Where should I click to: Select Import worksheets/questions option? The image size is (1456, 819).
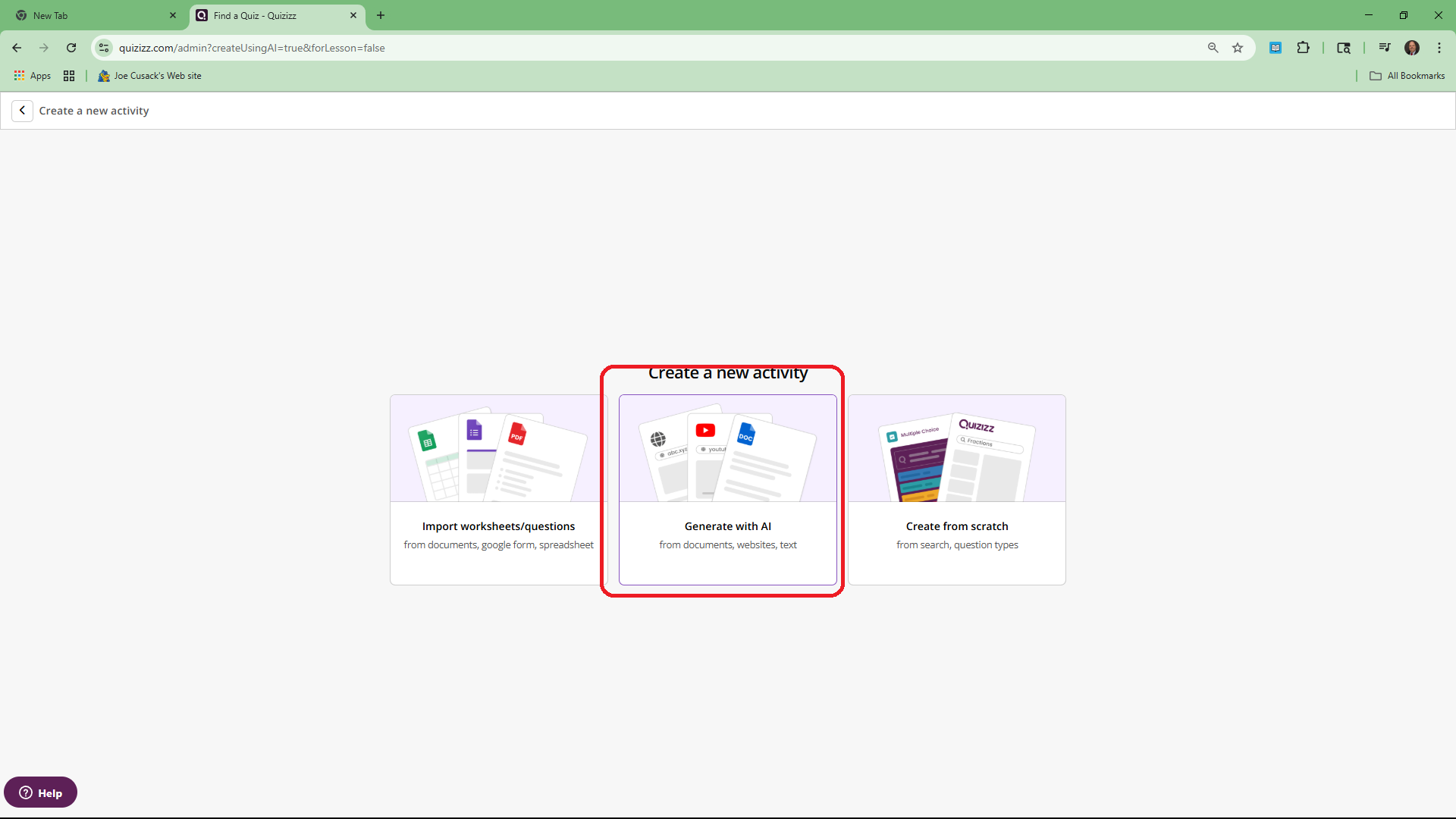[498, 489]
